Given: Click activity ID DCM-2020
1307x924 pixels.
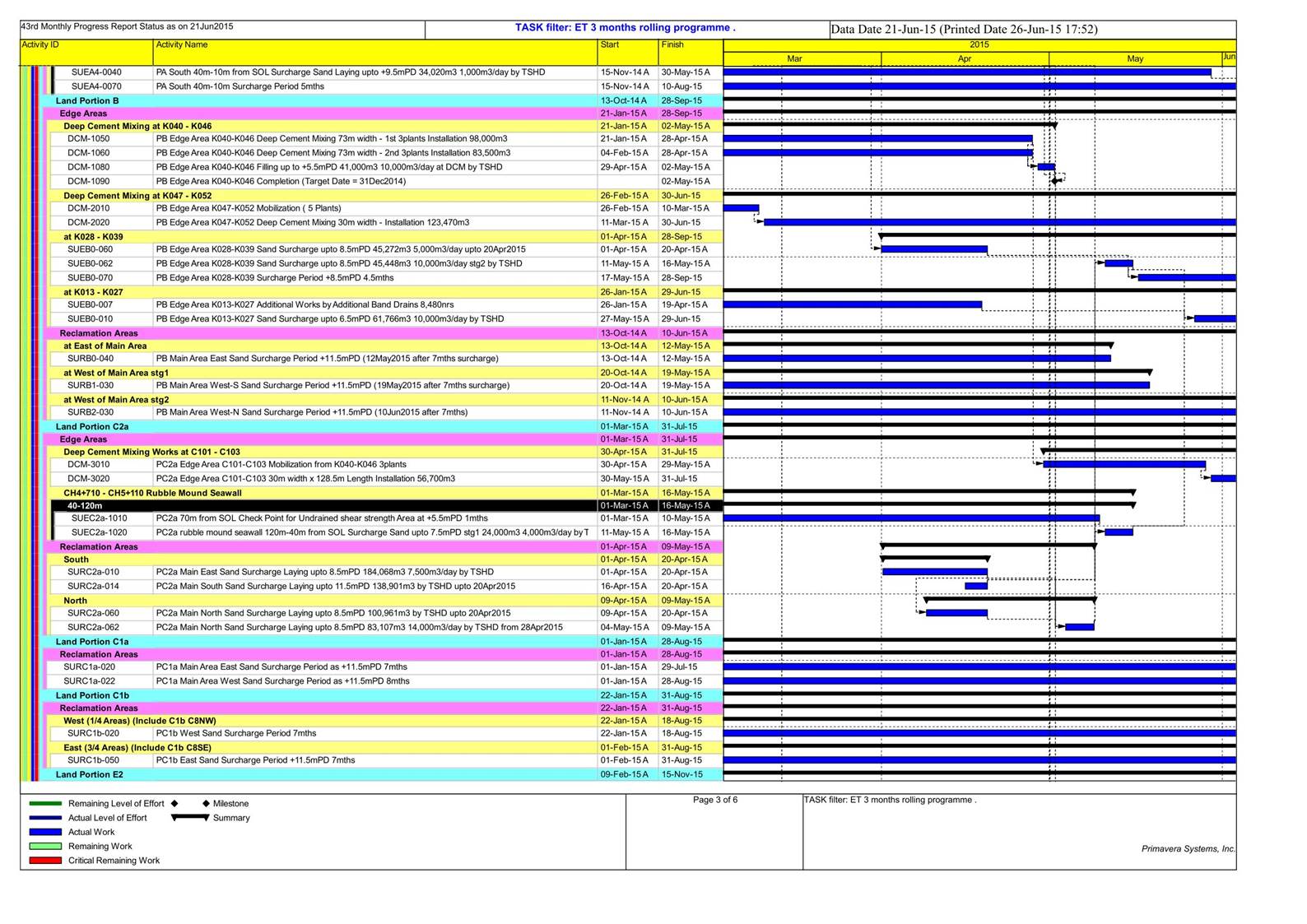Looking at the screenshot, I should click(88, 222).
